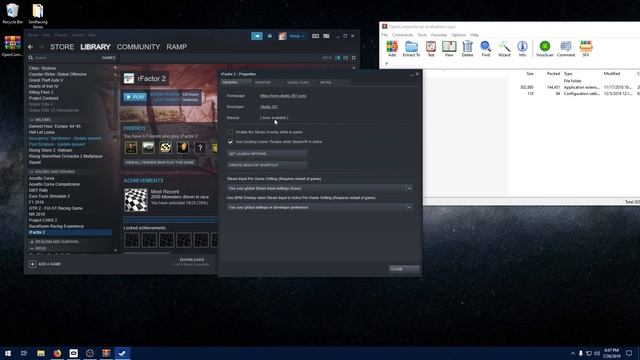This screenshot has height=360, width=640.
Task: Click the Add icon in WinRAR toolbar
Action: pos(392,48)
